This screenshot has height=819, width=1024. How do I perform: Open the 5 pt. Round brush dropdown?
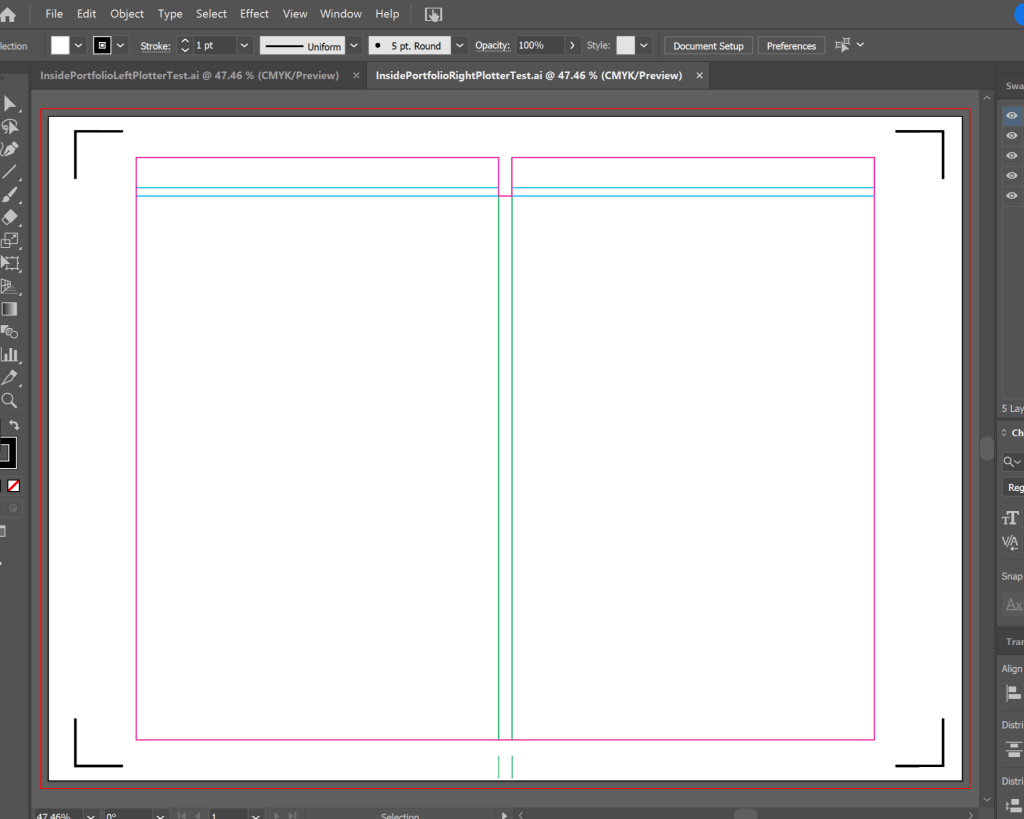[x=459, y=46]
